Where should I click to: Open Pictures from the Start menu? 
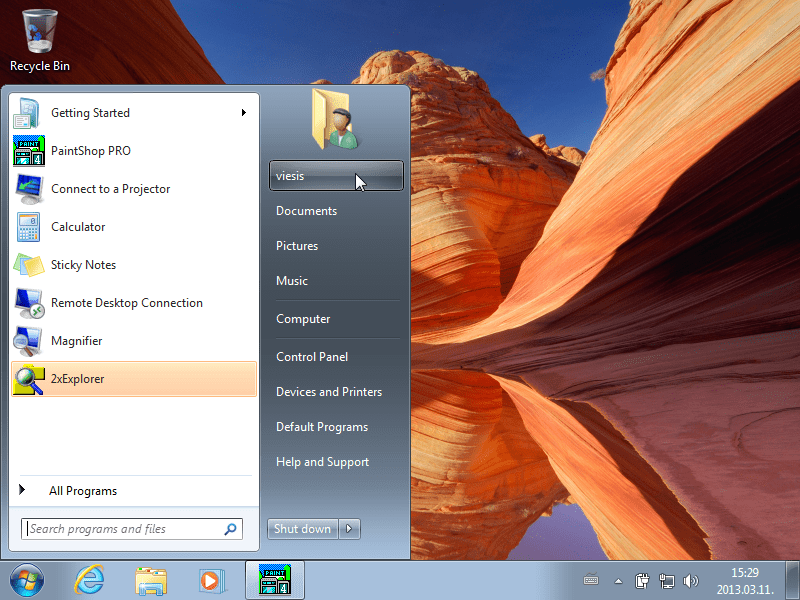click(296, 246)
